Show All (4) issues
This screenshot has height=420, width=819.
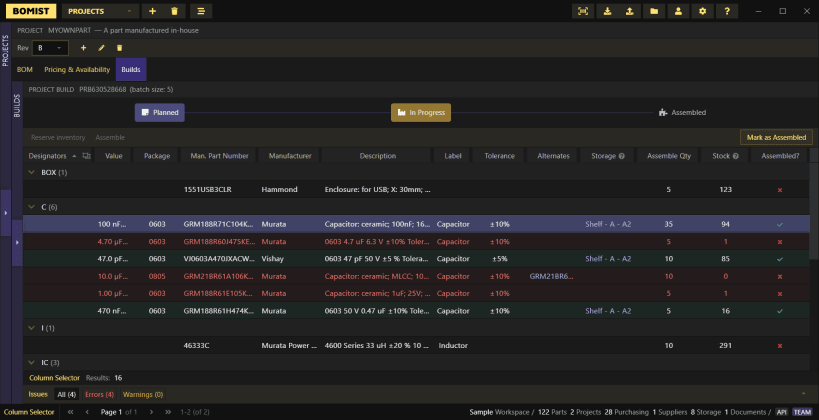coord(66,394)
